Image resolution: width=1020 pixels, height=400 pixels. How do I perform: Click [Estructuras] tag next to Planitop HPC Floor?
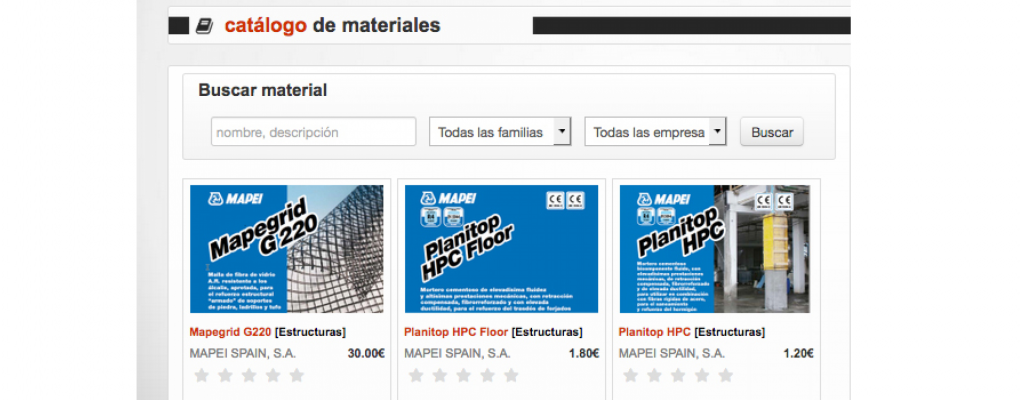coord(547,332)
